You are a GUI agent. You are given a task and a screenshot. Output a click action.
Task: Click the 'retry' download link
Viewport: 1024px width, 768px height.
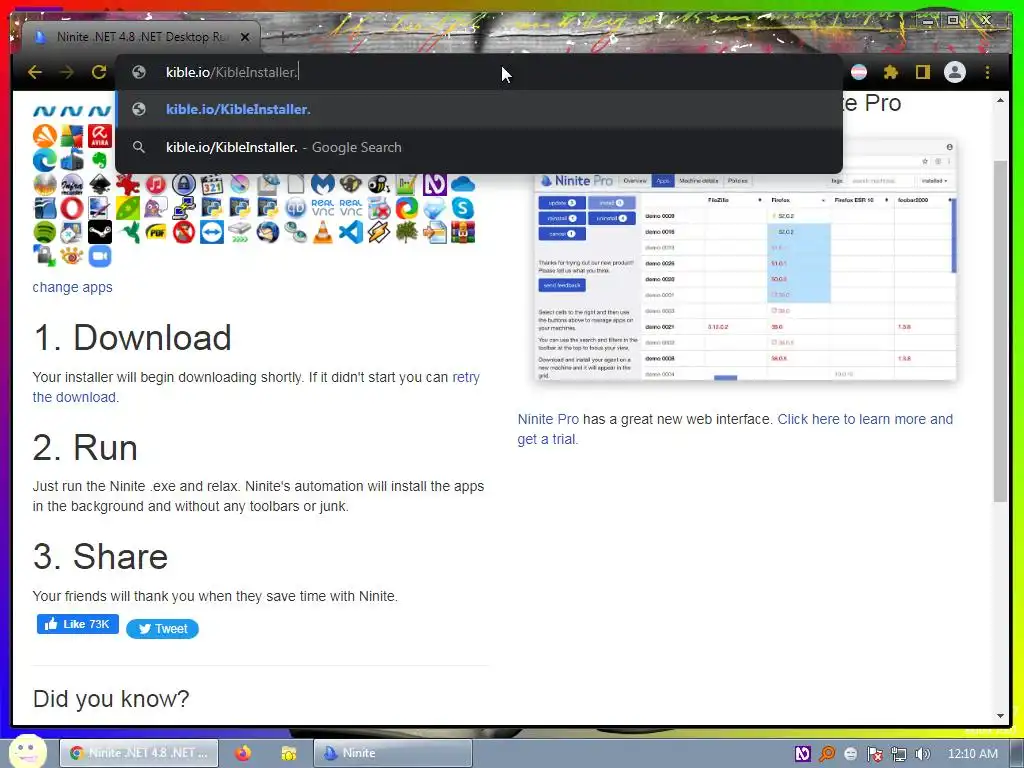[x=466, y=377]
